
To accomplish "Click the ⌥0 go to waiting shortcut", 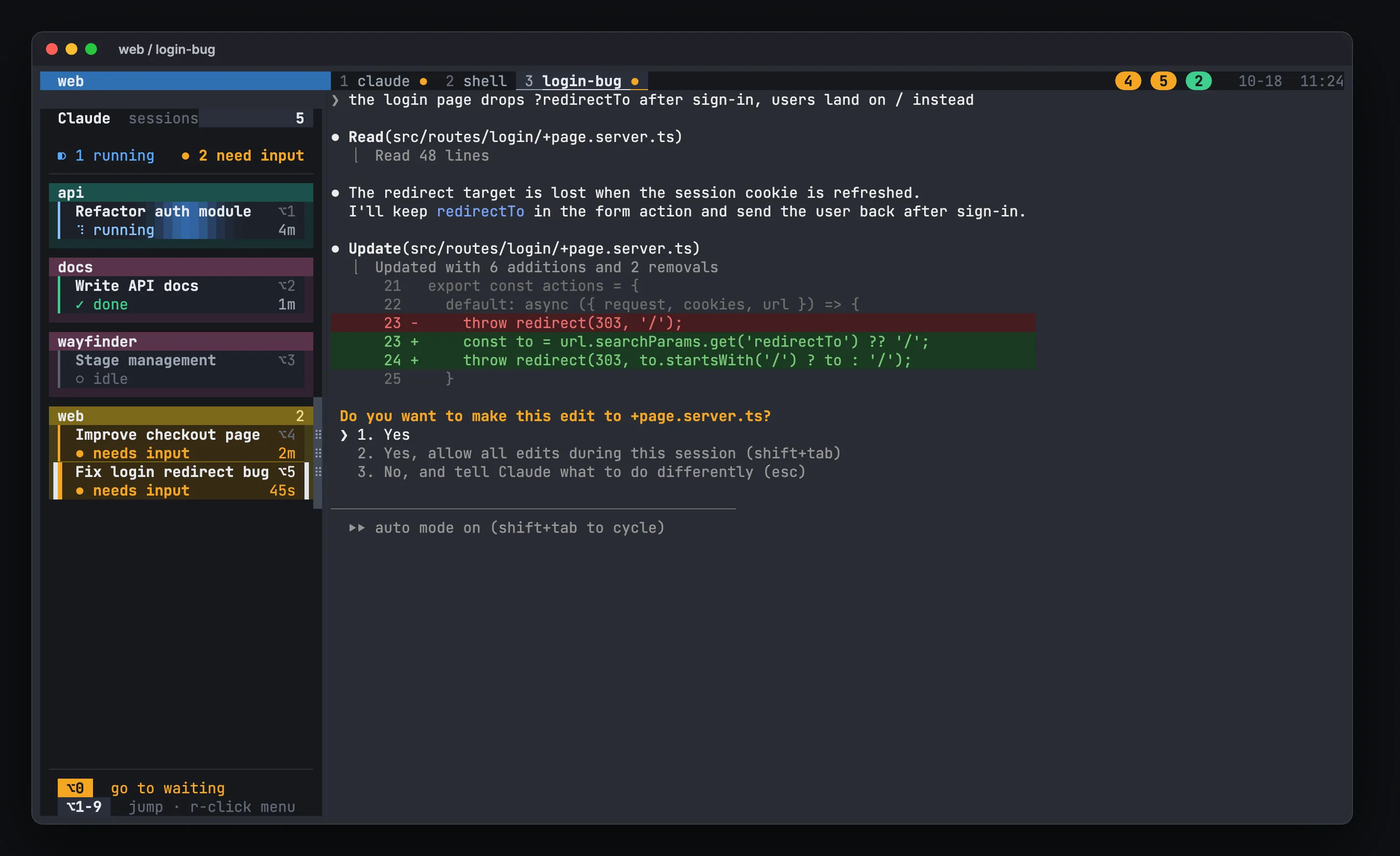I will coord(141,788).
